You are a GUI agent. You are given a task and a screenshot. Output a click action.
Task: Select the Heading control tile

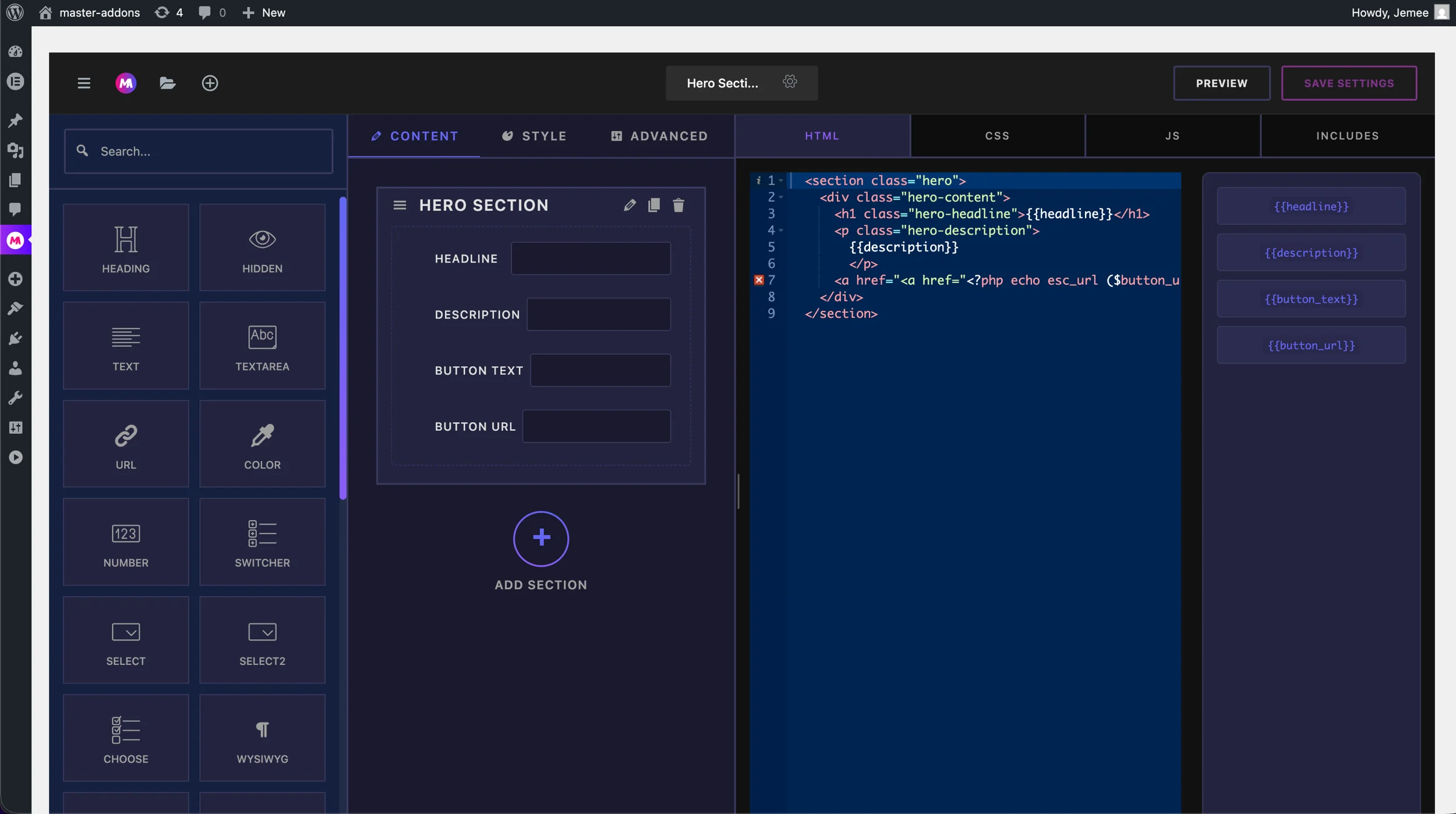tap(126, 247)
